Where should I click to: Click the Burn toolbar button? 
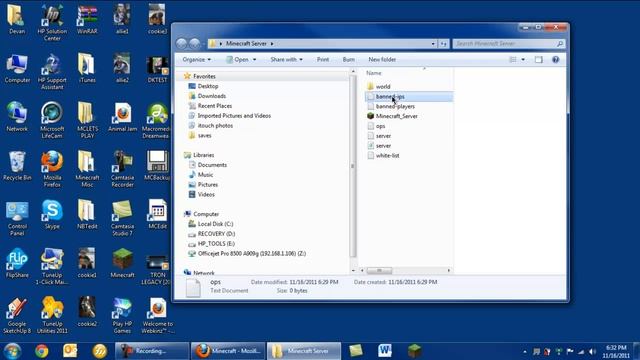pyautogui.click(x=349, y=60)
